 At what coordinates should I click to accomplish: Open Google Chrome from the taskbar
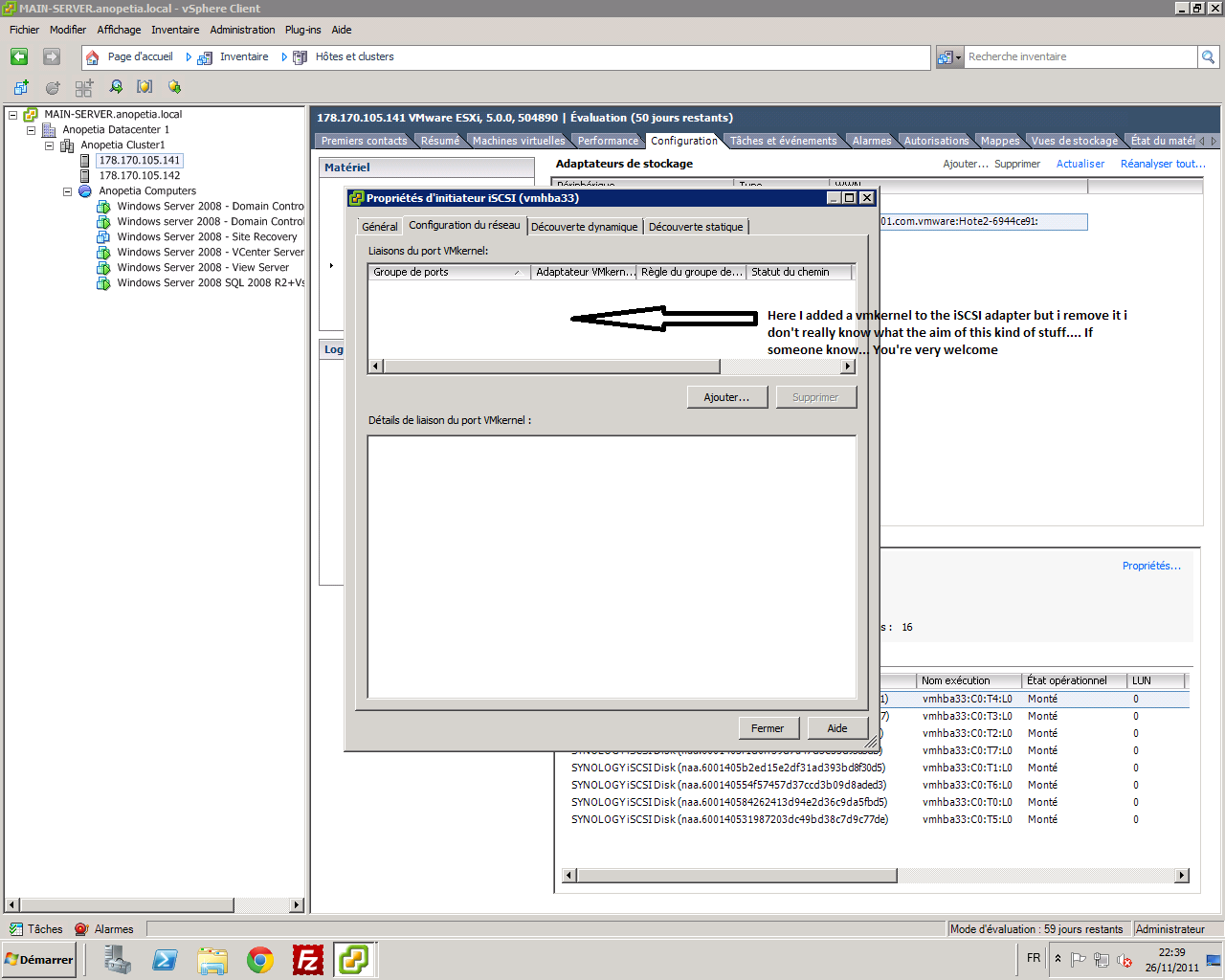pyautogui.click(x=258, y=958)
